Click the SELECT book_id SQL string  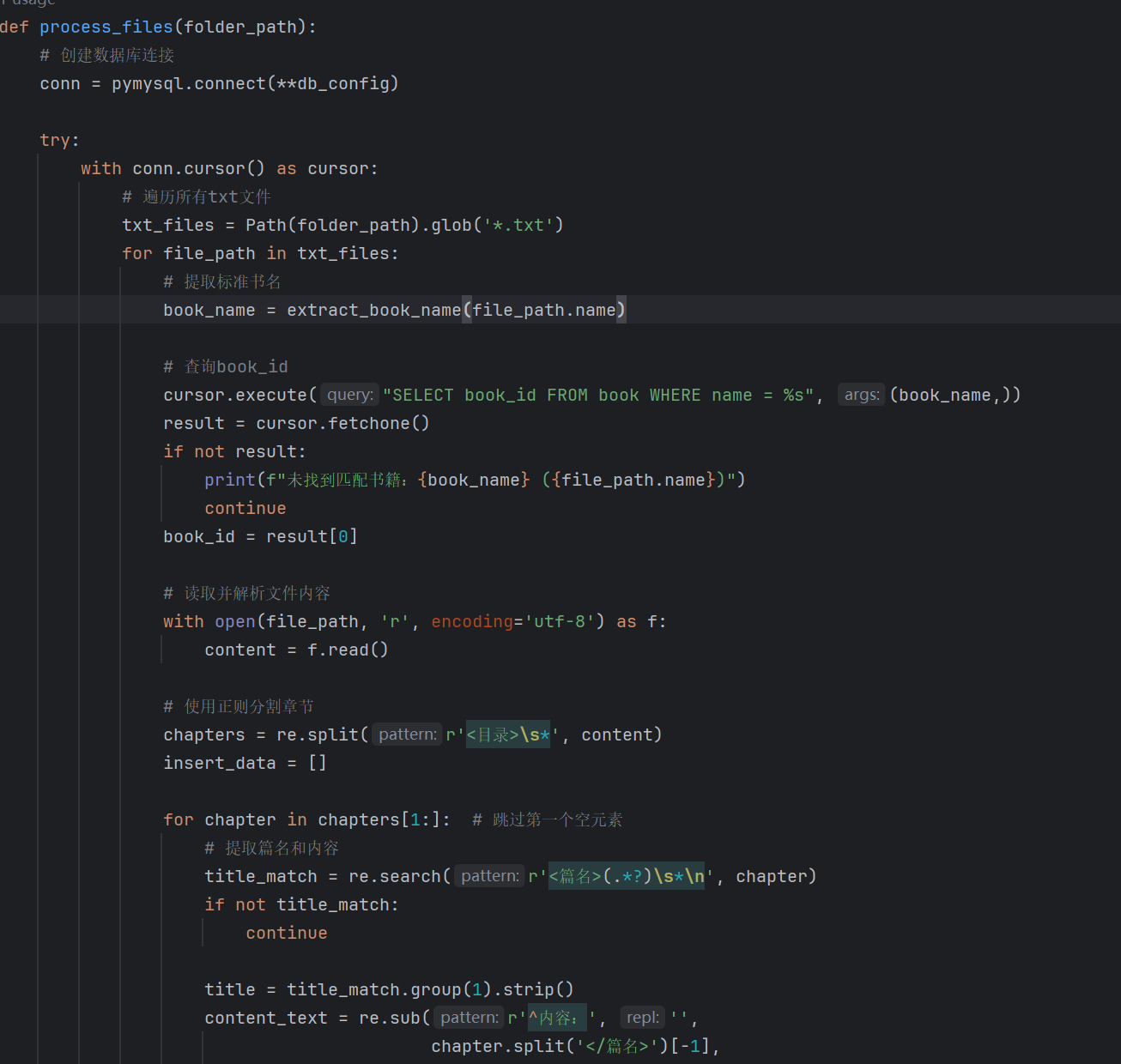tap(598, 395)
